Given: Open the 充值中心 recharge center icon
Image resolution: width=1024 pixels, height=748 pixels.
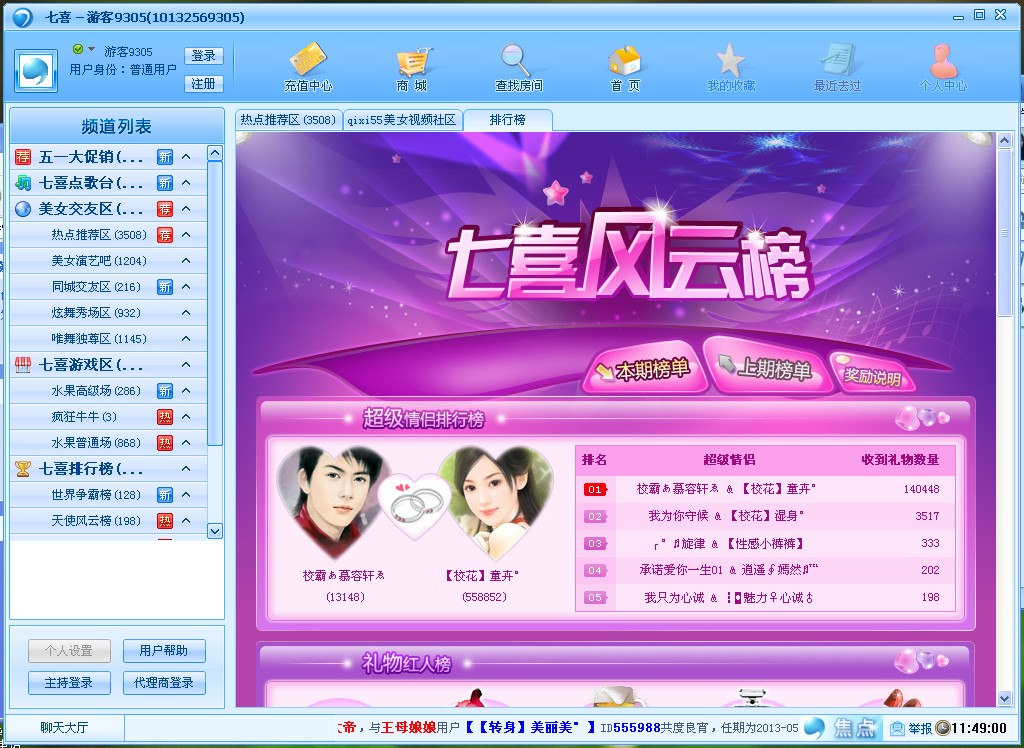Looking at the screenshot, I should (307, 62).
